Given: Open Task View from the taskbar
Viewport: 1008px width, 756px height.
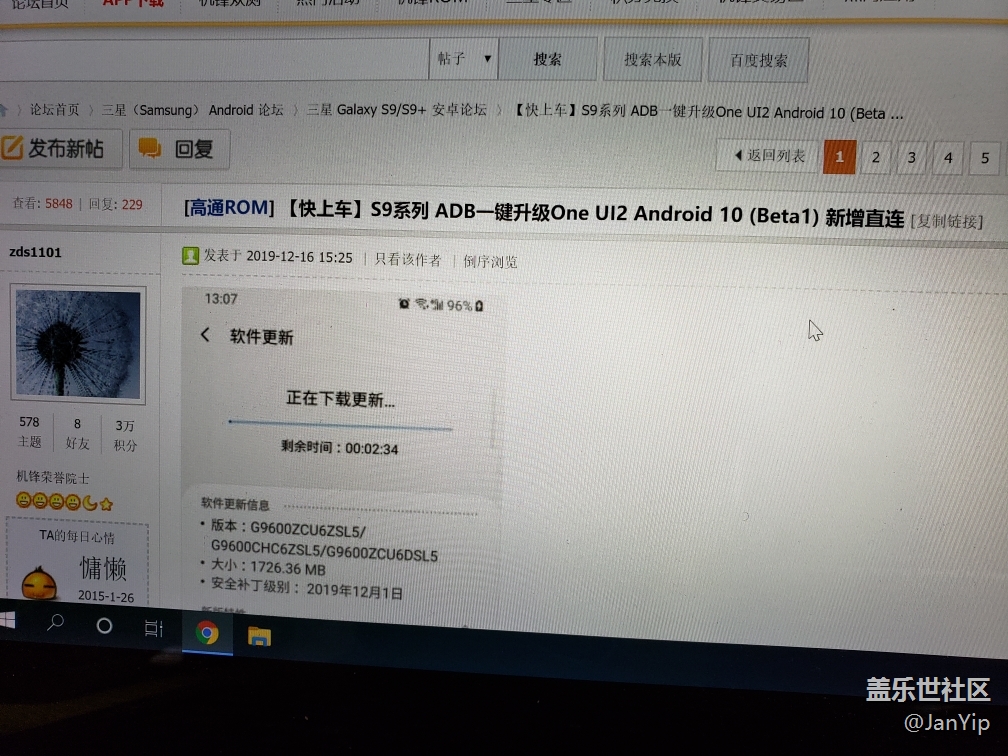Looking at the screenshot, I should click(x=153, y=628).
